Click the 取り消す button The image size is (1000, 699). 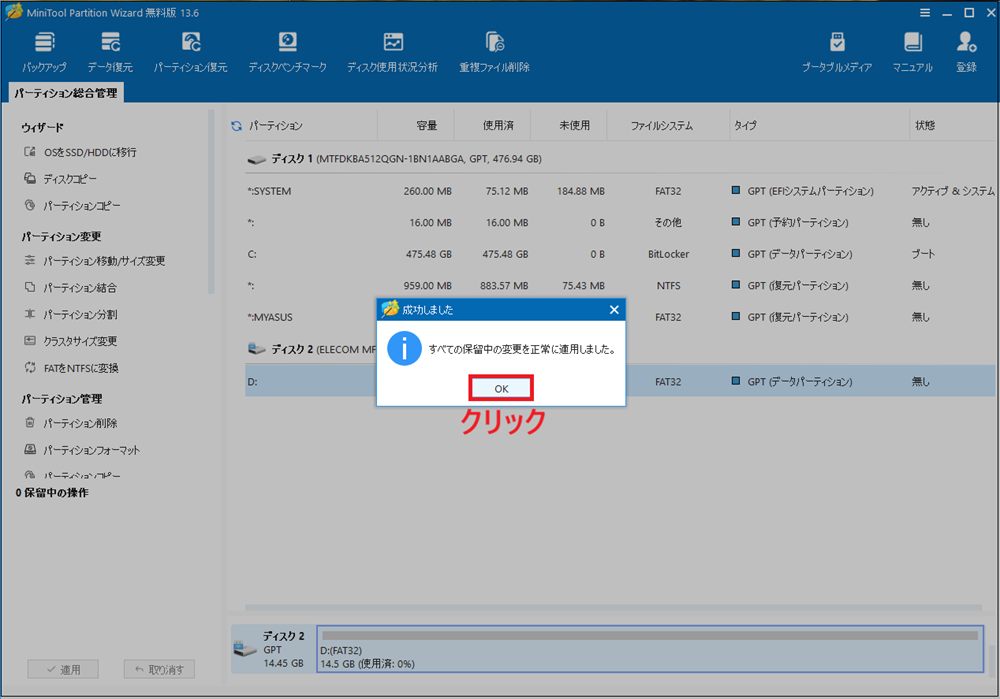pos(159,669)
